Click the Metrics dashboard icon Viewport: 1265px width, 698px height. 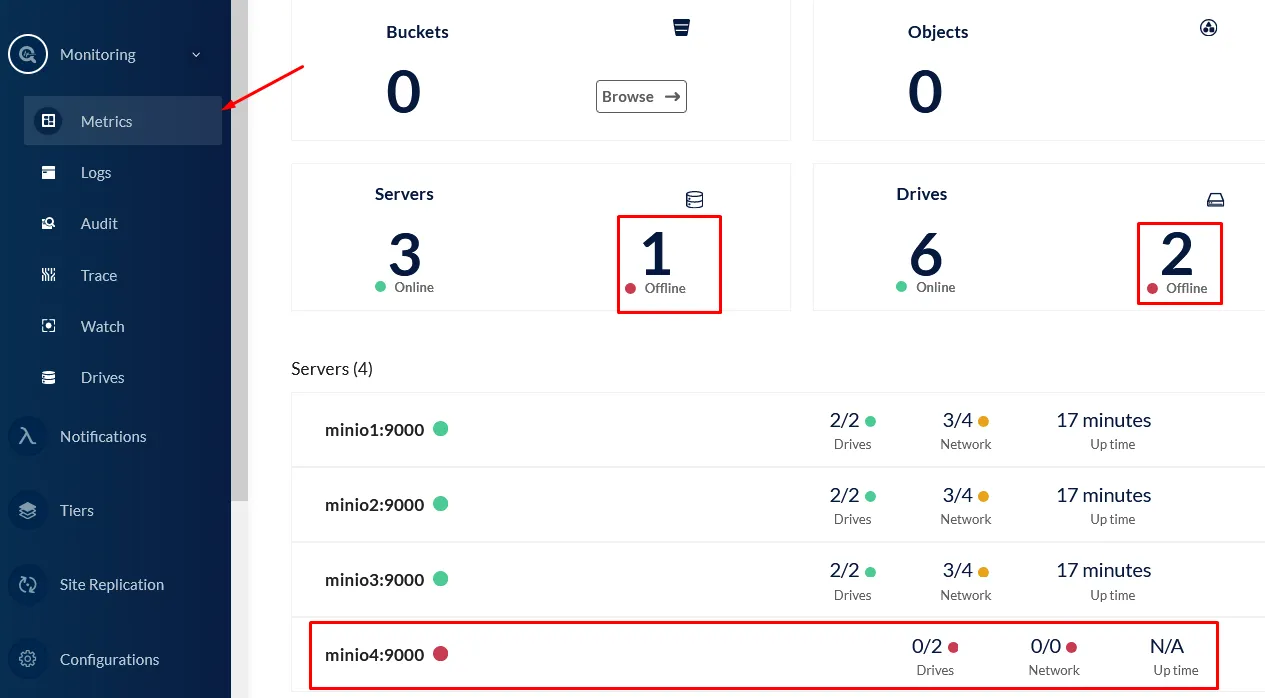pos(47,121)
